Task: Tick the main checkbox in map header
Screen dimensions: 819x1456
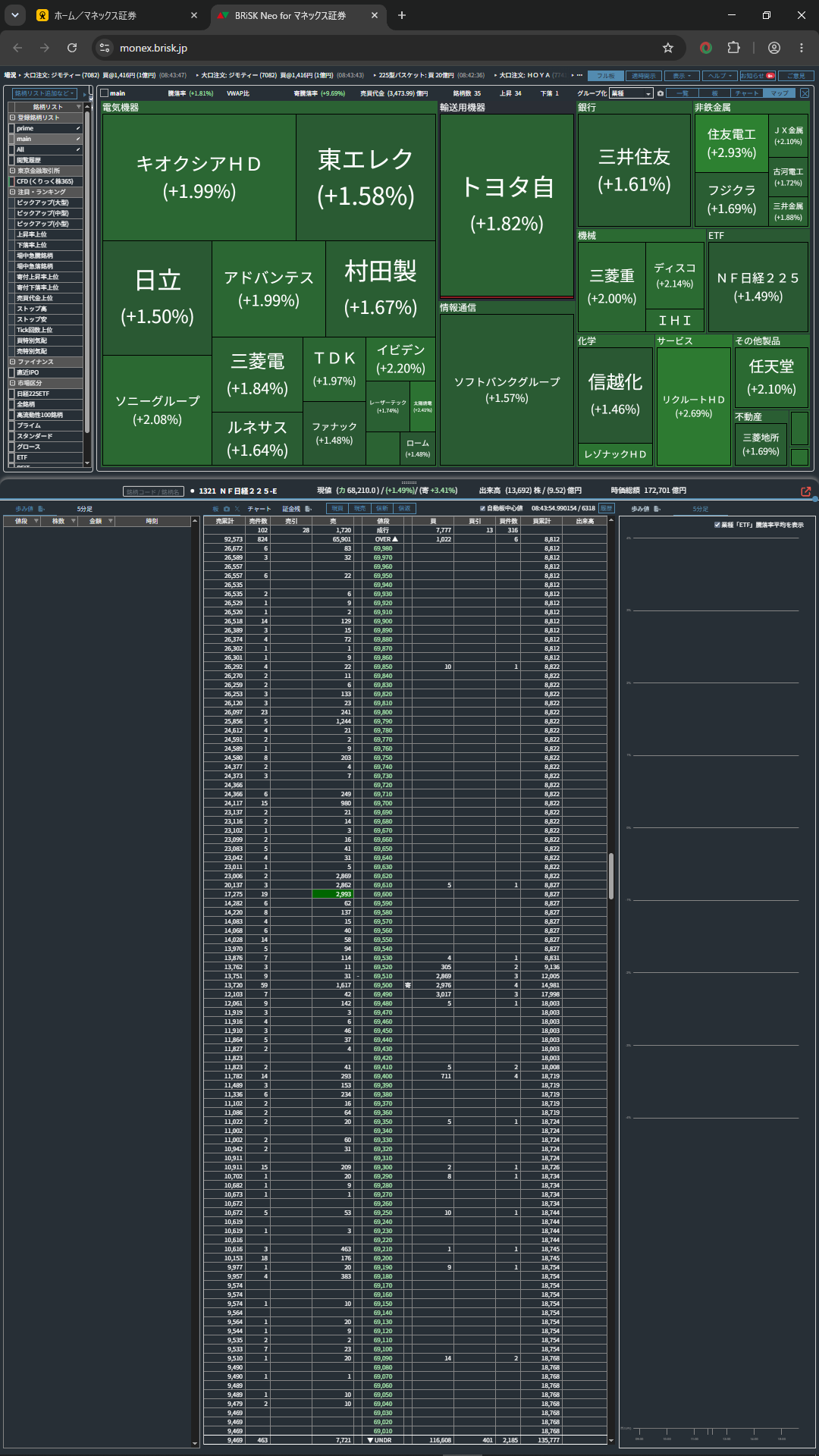Action: [105, 93]
